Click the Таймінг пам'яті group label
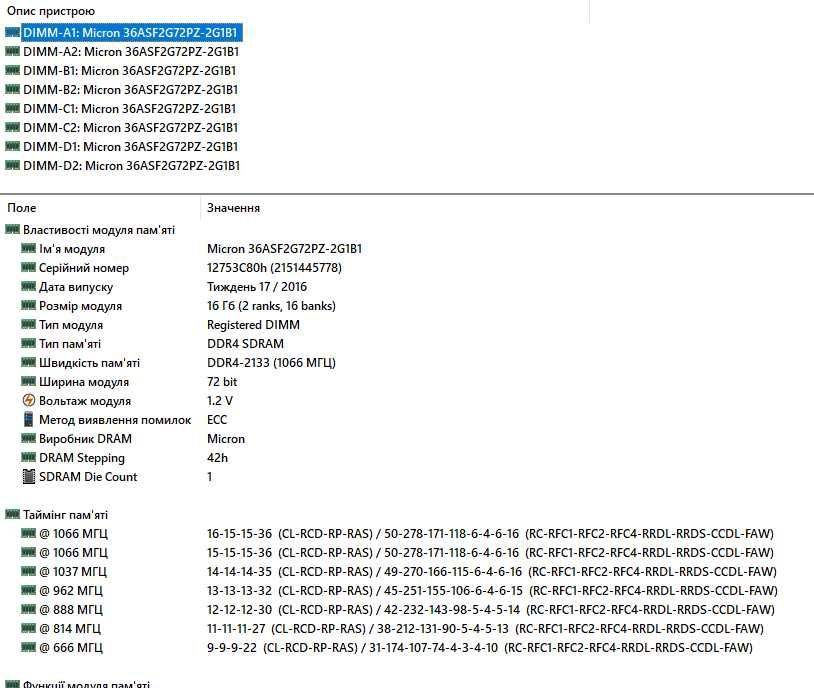Image resolution: width=814 pixels, height=688 pixels. point(65,515)
